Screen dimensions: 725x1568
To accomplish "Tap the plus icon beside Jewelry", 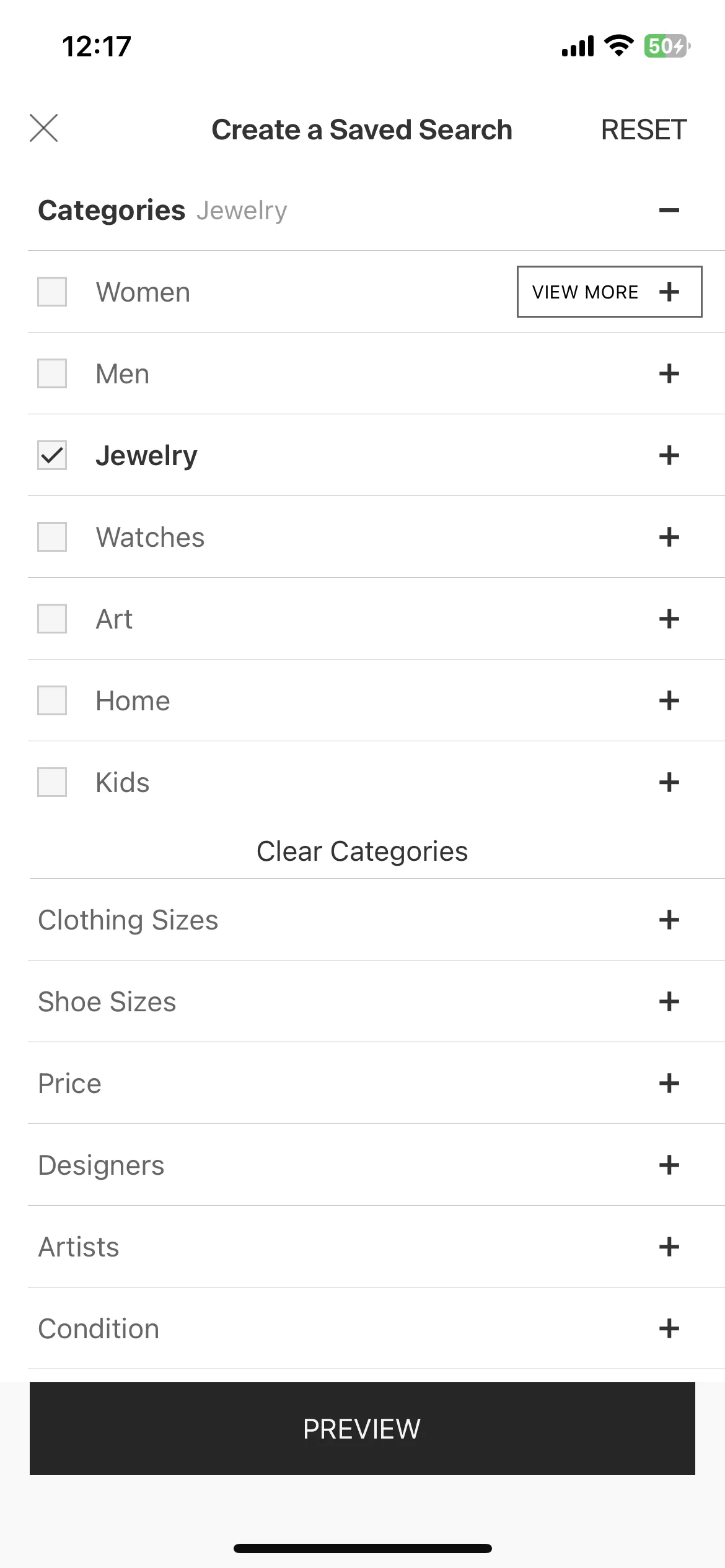I will pos(669,455).
